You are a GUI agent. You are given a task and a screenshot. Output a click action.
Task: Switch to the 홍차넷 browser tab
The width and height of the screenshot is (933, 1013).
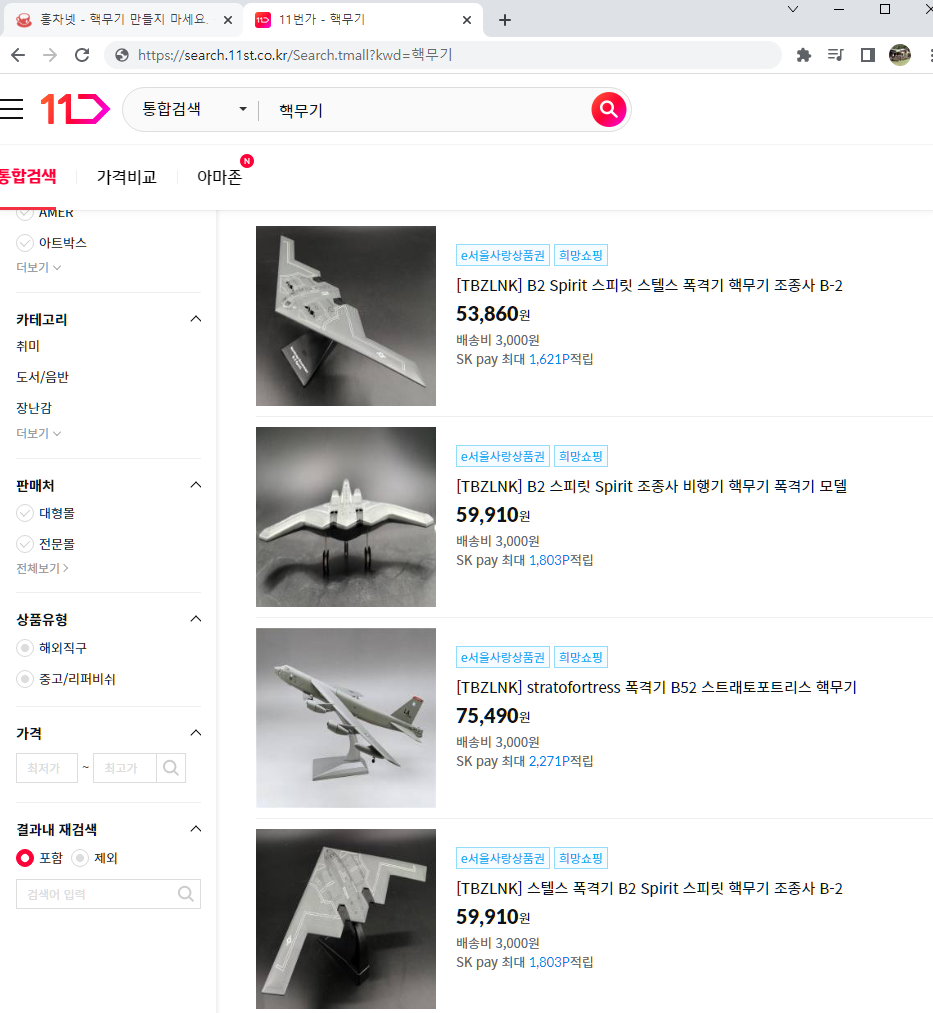[x=121, y=20]
